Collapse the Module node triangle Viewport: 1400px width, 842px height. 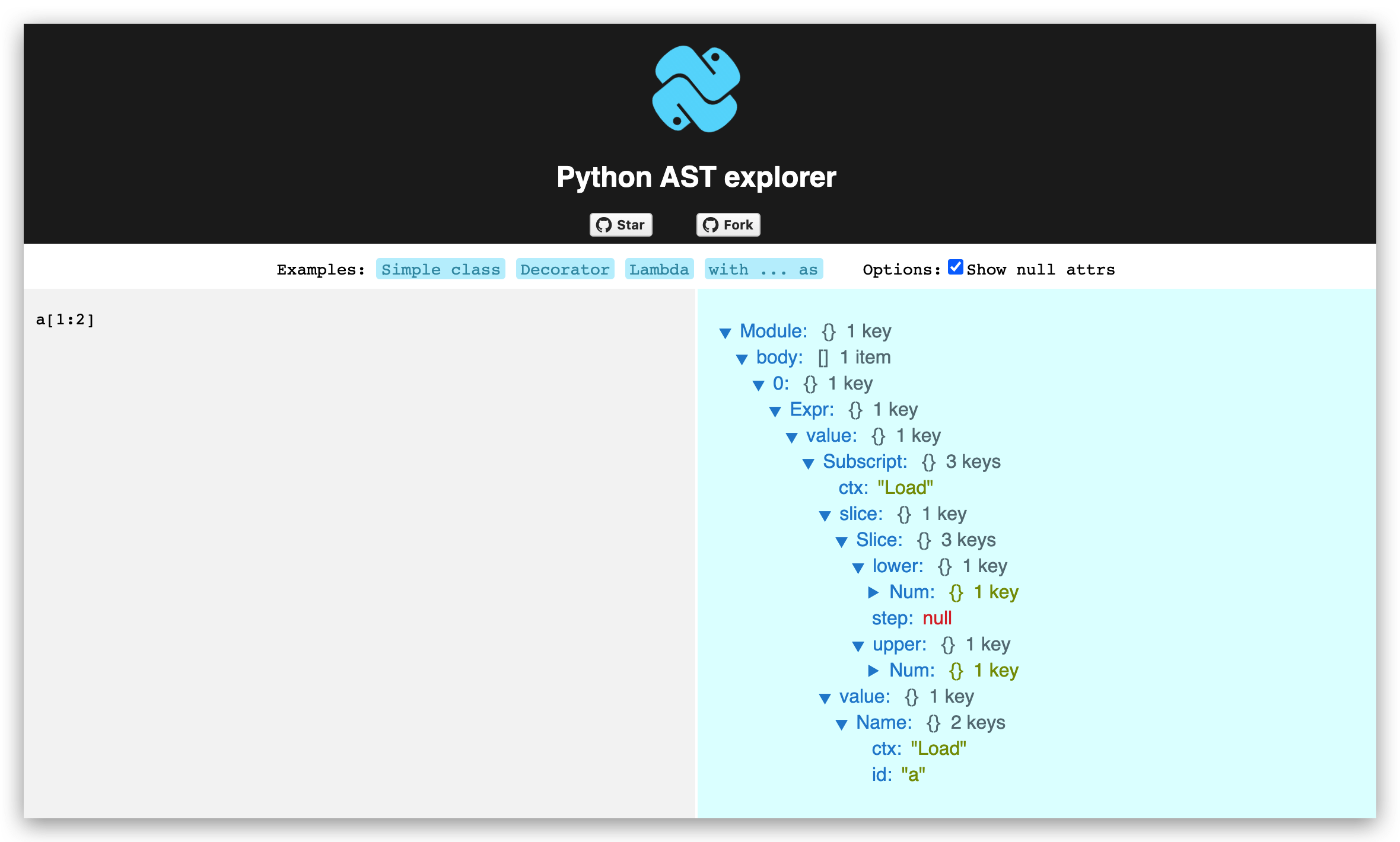pyautogui.click(x=725, y=333)
